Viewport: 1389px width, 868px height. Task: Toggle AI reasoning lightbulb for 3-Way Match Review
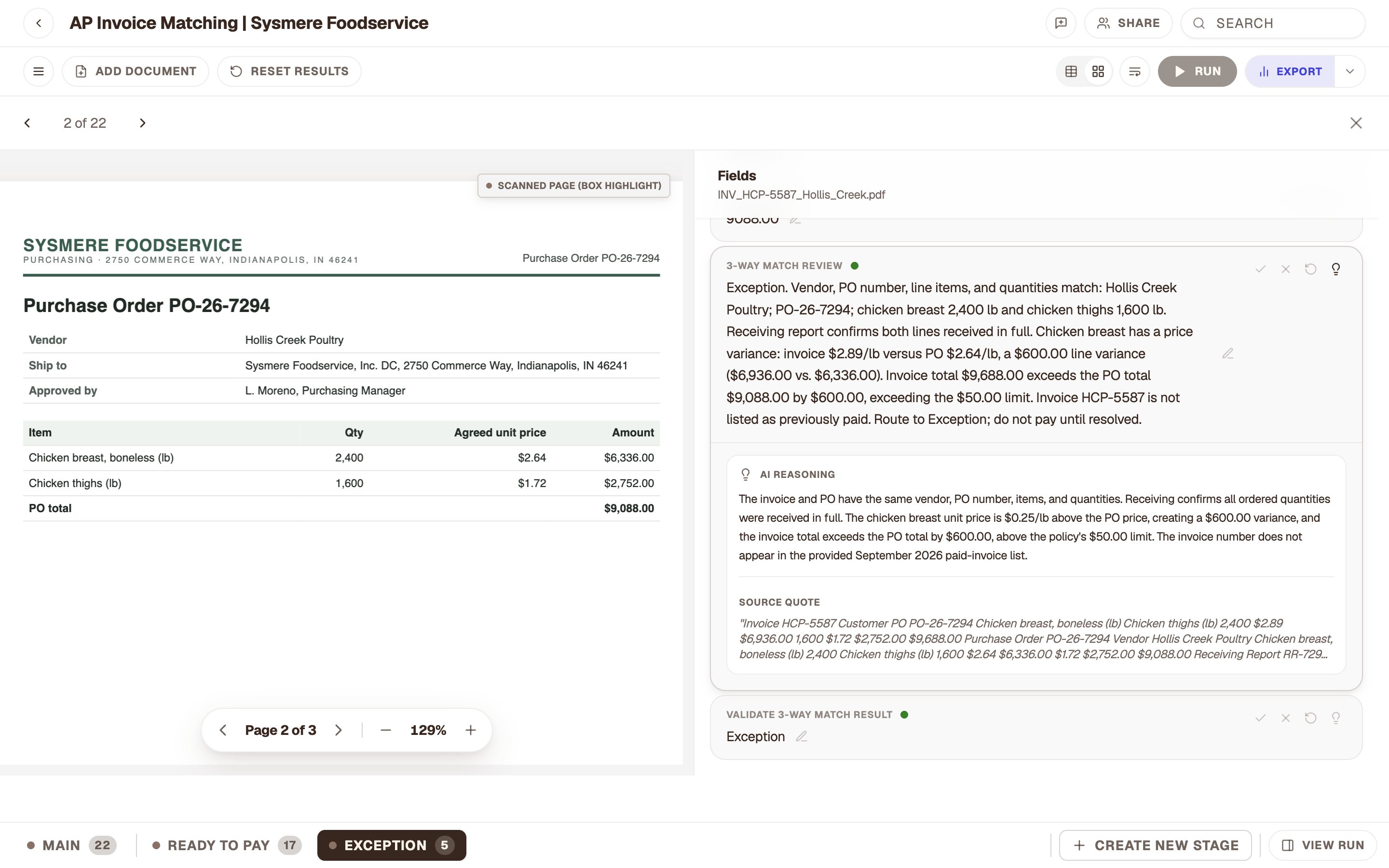click(1335, 269)
